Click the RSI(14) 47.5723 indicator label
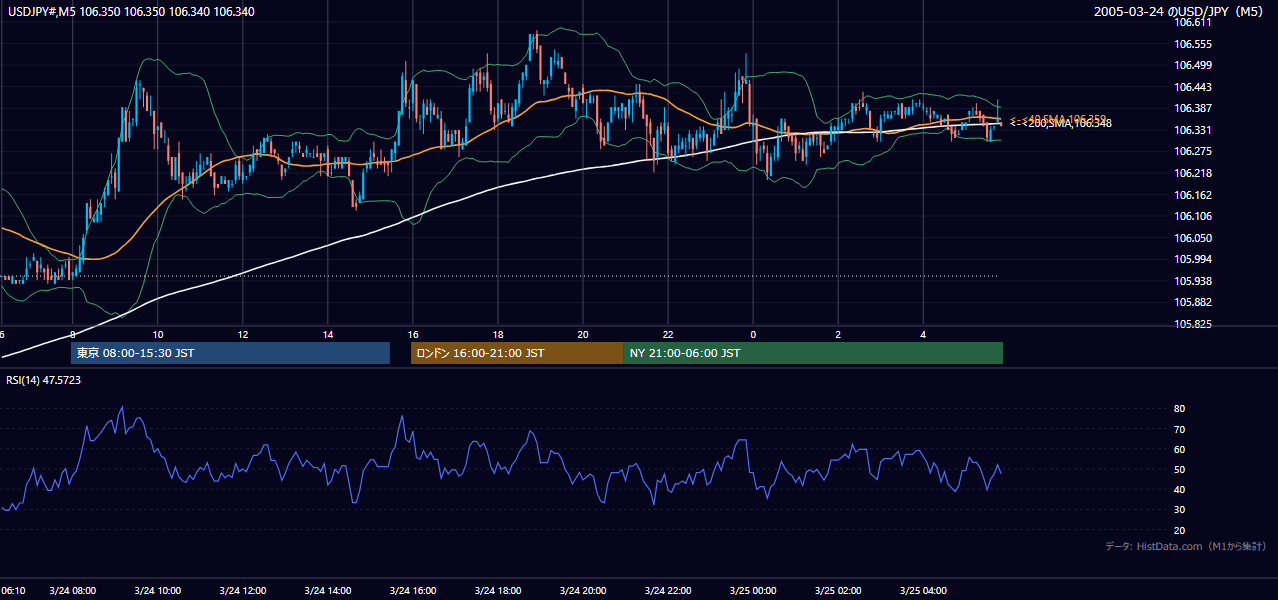Viewport: 1278px width, 600px height. click(x=44, y=380)
